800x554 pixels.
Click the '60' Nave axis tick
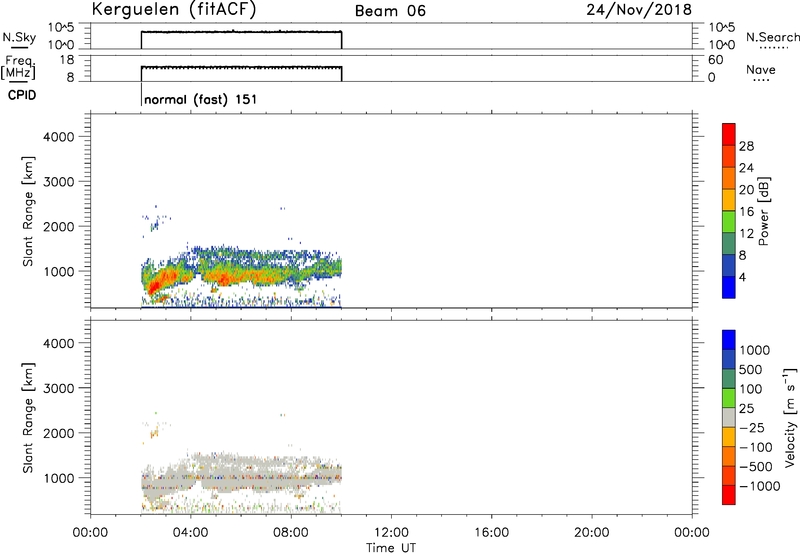[716, 60]
